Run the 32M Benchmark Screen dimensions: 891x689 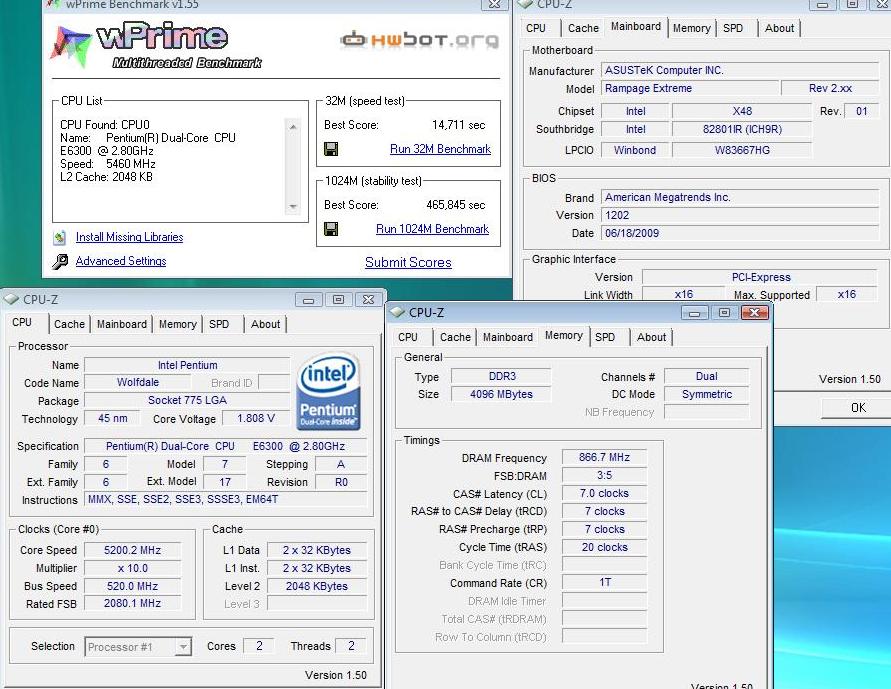(x=440, y=149)
